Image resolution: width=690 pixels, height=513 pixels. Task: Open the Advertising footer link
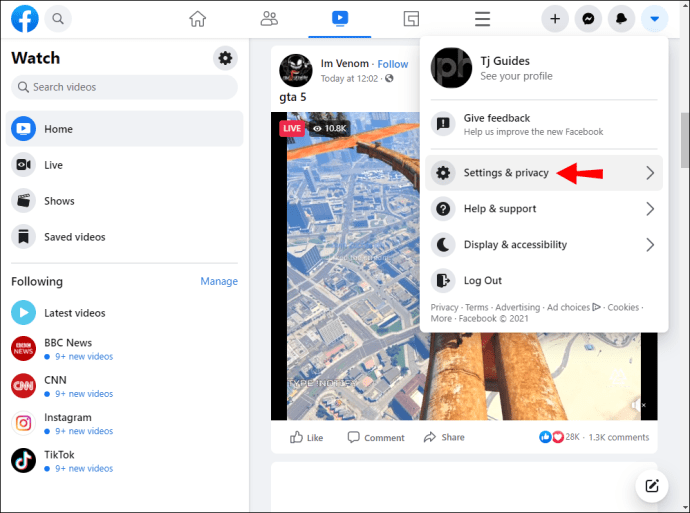518,307
